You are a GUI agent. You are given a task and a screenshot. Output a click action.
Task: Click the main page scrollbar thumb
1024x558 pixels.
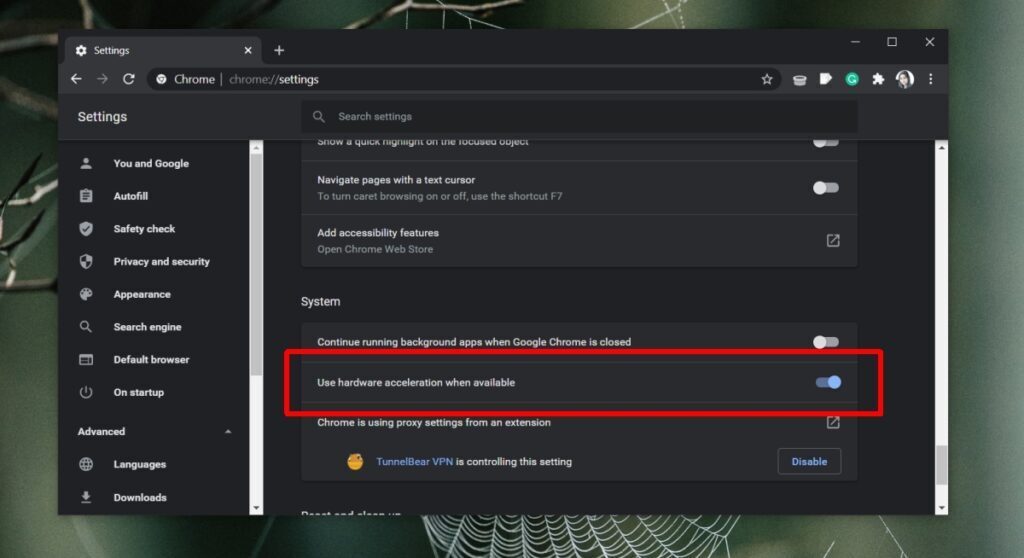[941, 465]
